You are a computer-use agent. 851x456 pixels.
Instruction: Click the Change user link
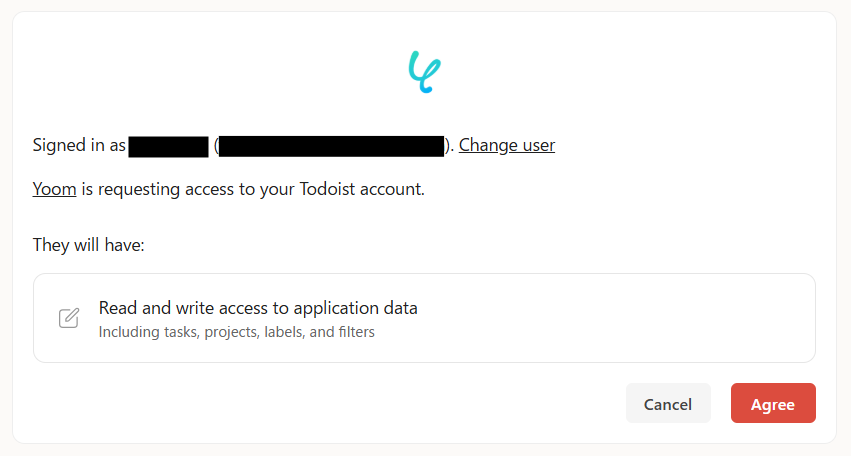(x=507, y=145)
